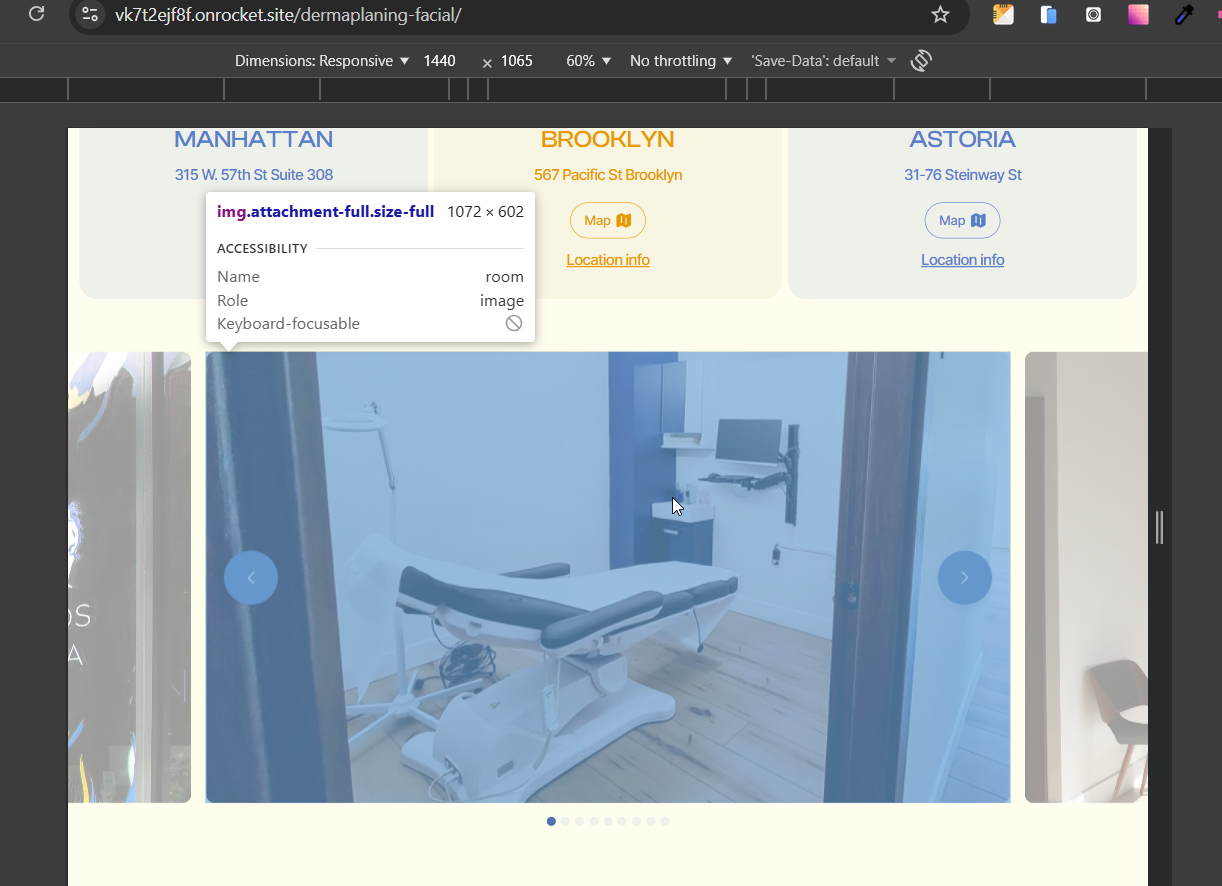This screenshot has height=886, width=1222.
Task: Click address 31-76 Steinway St
Action: (x=963, y=175)
